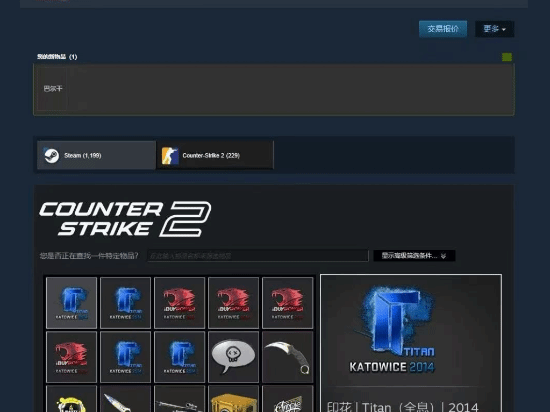550x412 pixels.
Task: Select the skull speech bubble sticker
Action: pyautogui.click(x=234, y=357)
